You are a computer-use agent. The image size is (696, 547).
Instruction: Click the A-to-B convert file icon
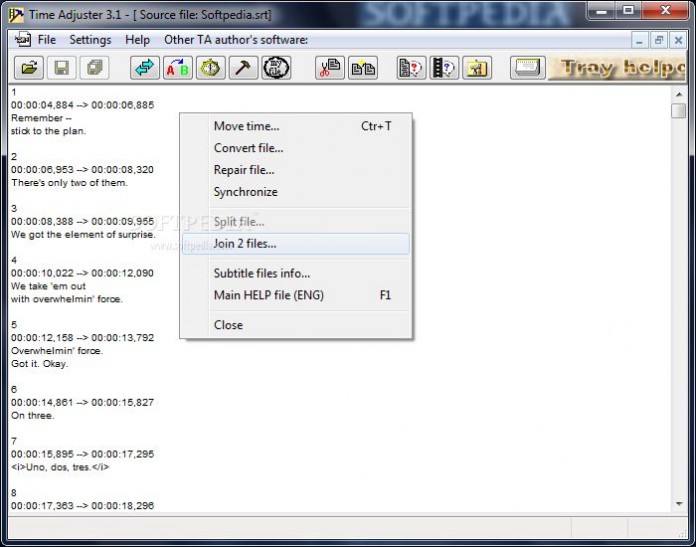pos(178,68)
